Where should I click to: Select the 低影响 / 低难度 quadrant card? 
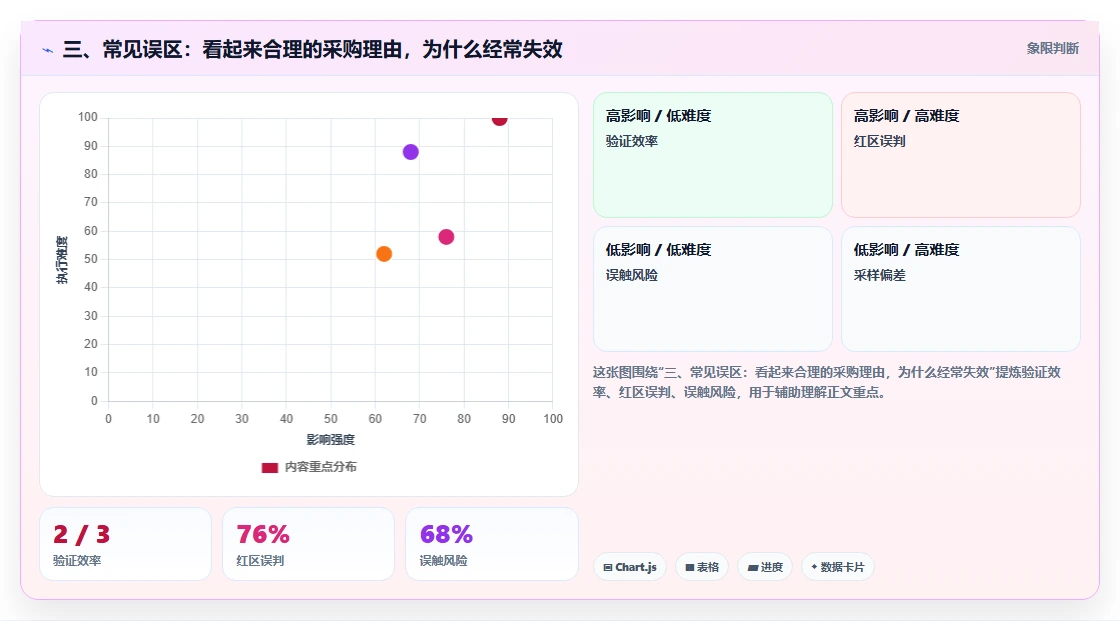(713, 289)
